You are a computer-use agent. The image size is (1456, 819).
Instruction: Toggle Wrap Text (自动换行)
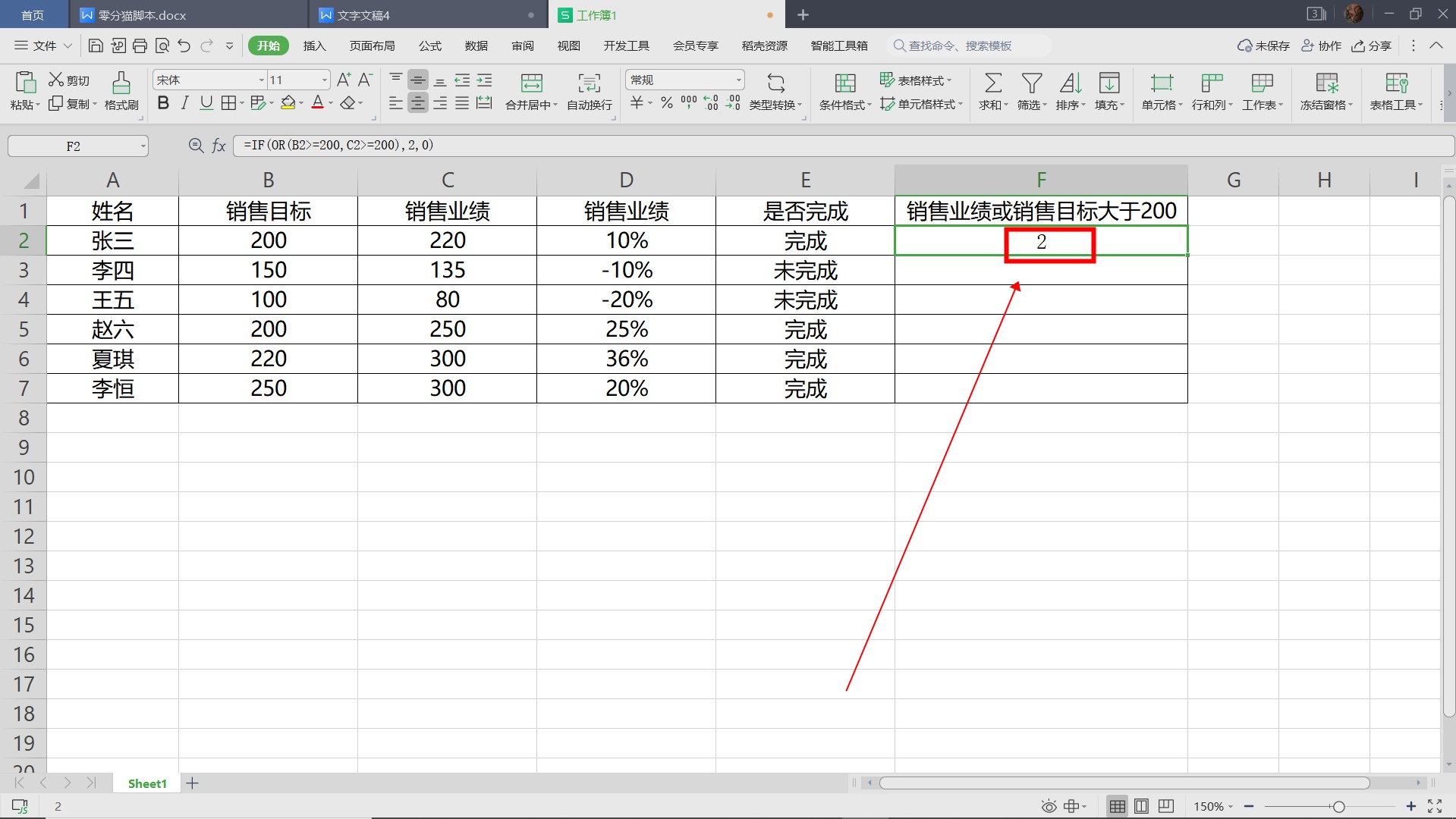pyautogui.click(x=589, y=83)
